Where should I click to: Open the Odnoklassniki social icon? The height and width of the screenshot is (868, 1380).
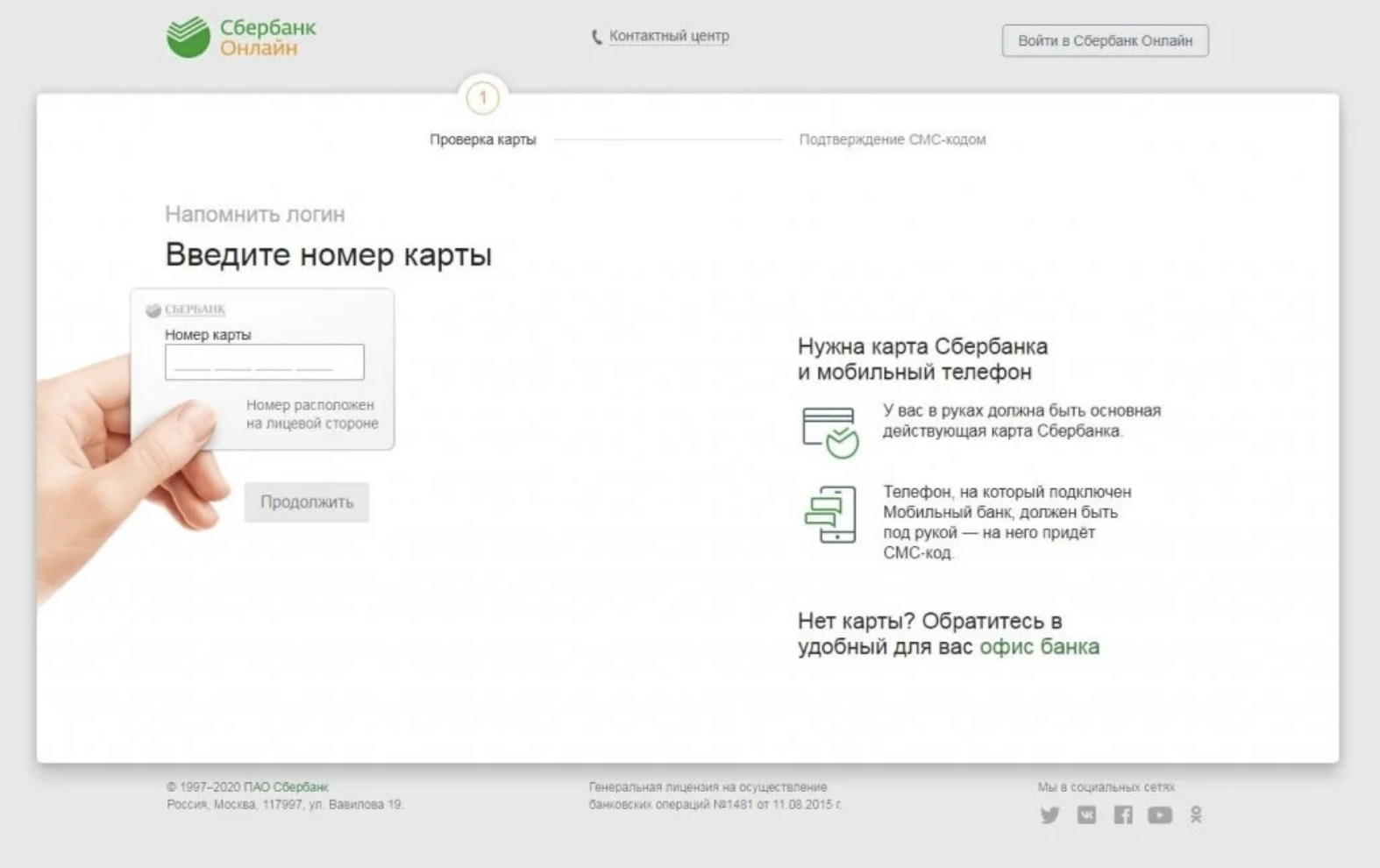[x=1196, y=815]
